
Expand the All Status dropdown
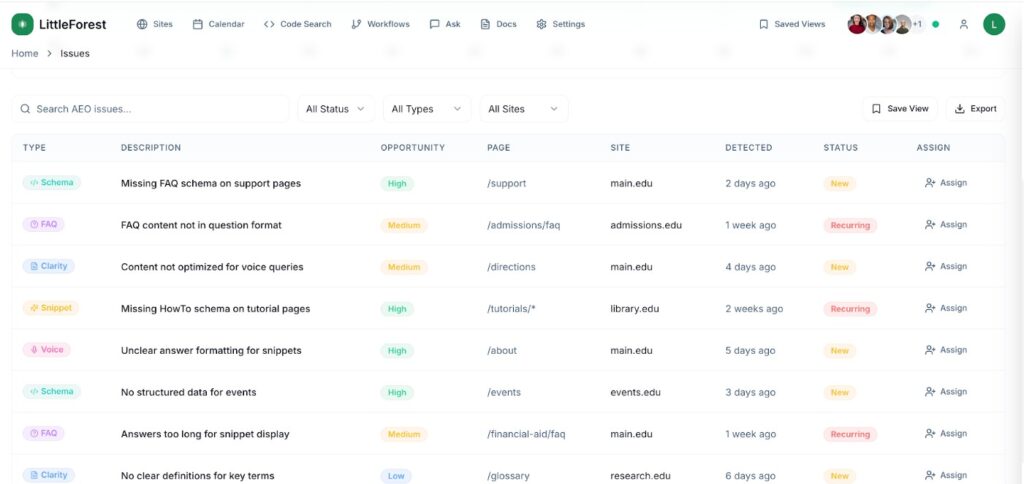335,109
